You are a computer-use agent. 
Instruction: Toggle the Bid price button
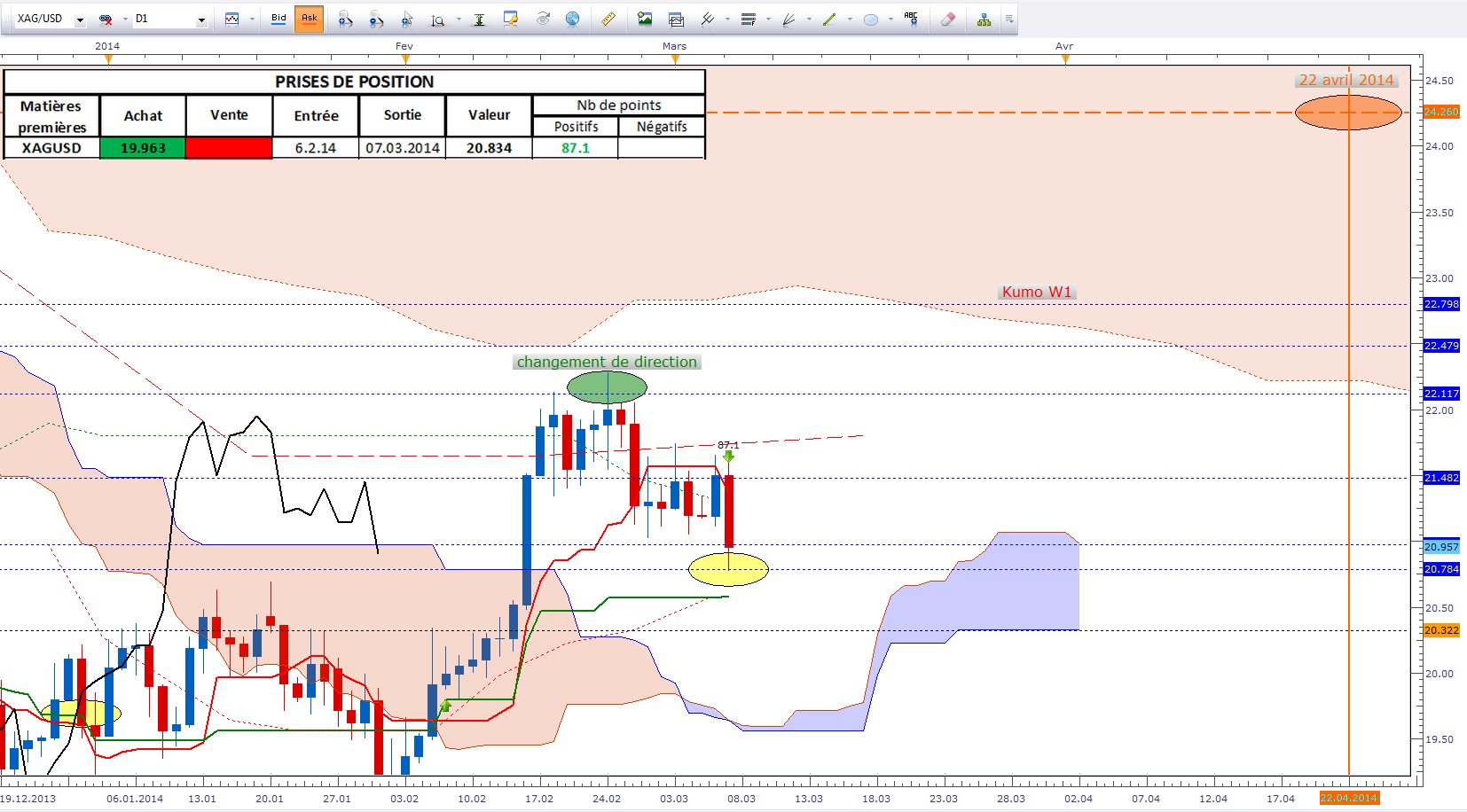coord(278,19)
